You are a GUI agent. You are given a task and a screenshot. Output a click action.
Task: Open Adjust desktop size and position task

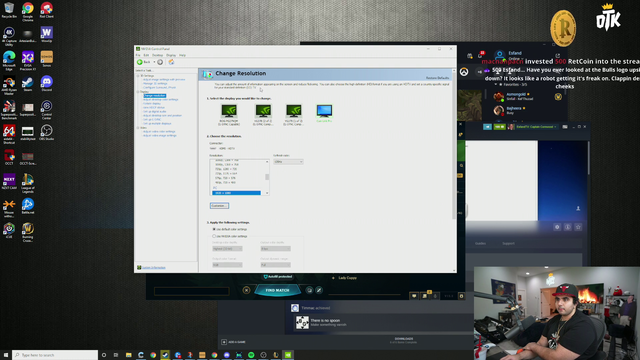tap(162, 116)
